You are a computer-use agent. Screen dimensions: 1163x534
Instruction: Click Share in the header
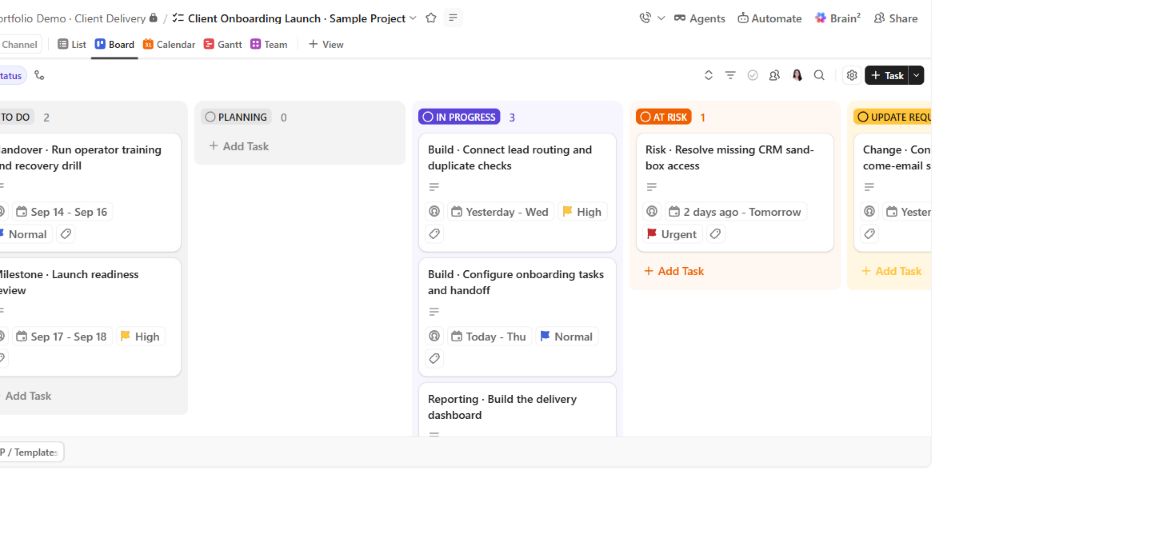(x=896, y=19)
